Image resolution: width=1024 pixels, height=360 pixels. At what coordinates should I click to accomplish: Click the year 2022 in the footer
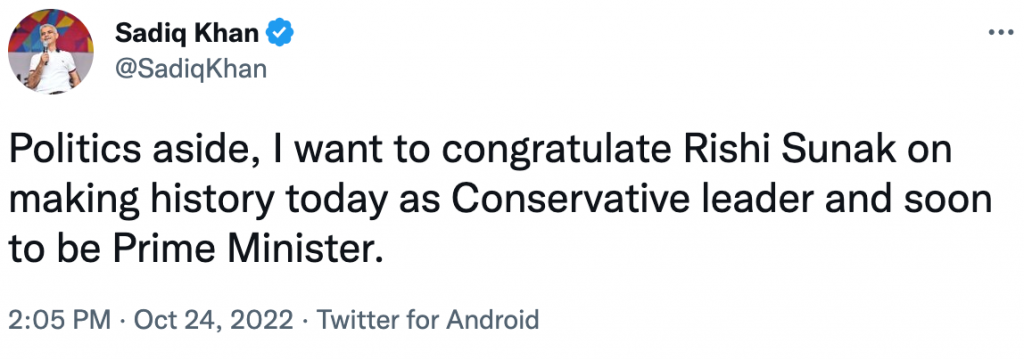[264, 320]
